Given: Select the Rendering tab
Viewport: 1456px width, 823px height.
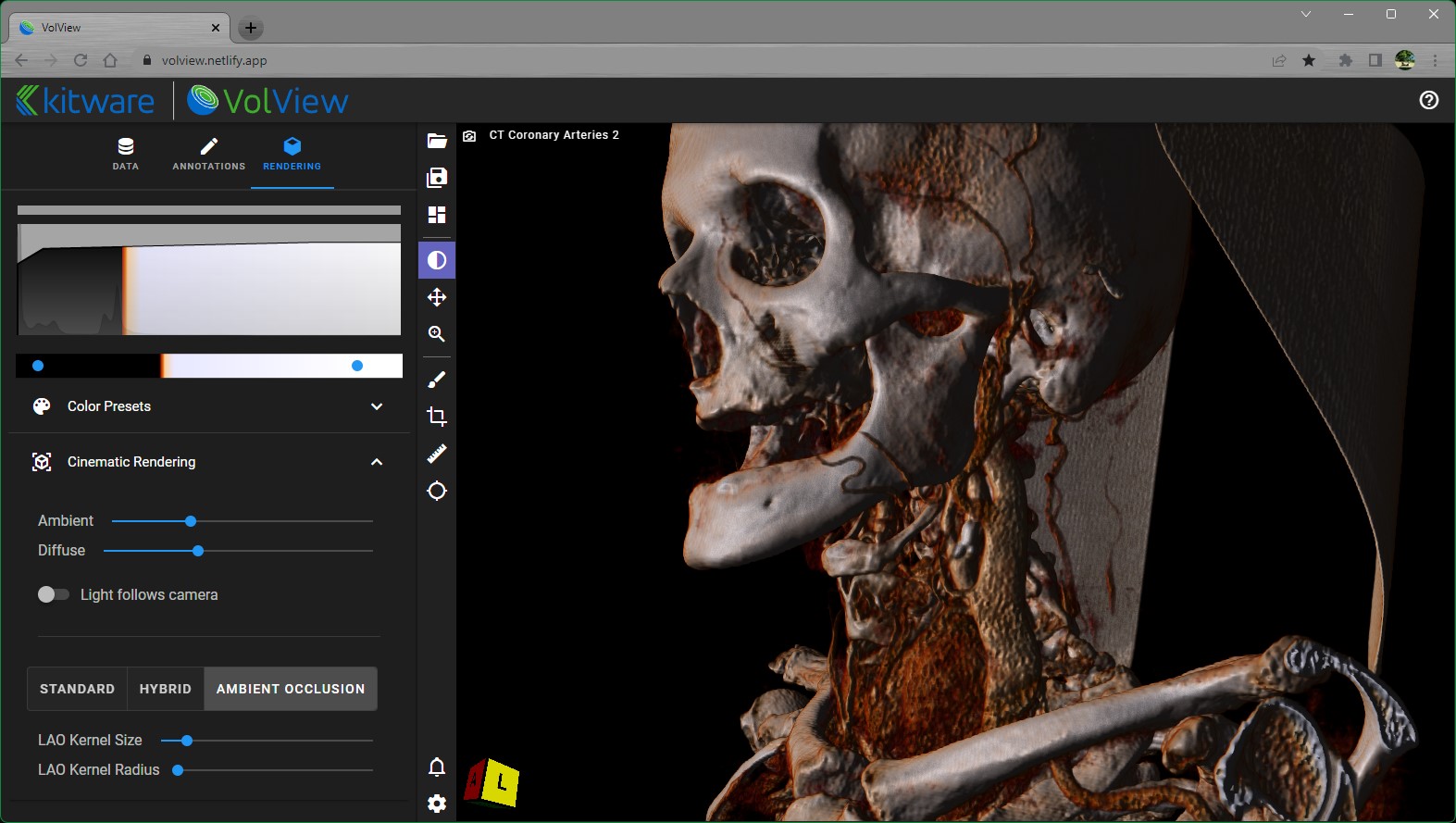Looking at the screenshot, I should [x=292, y=154].
